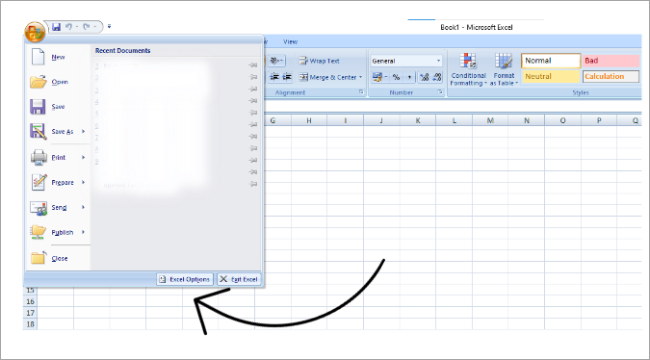Pin the first recent document entry
Viewport: 650px width, 360px height.
253,65
